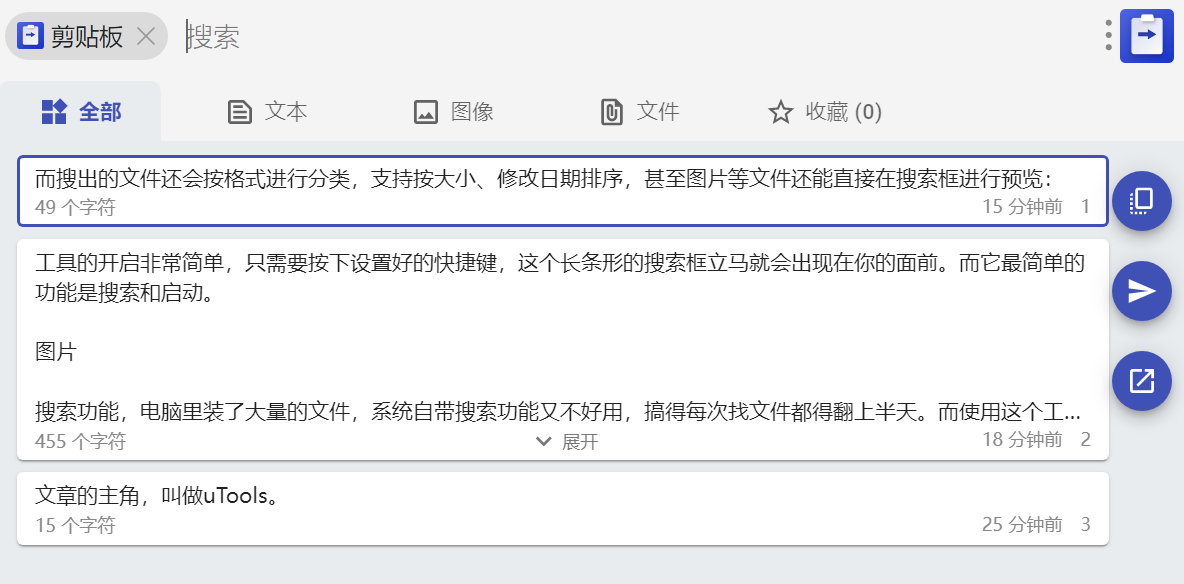
Task: Select the second clipboard entry starting with 工具的开启
Action: pyautogui.click(x=563, y=349)
